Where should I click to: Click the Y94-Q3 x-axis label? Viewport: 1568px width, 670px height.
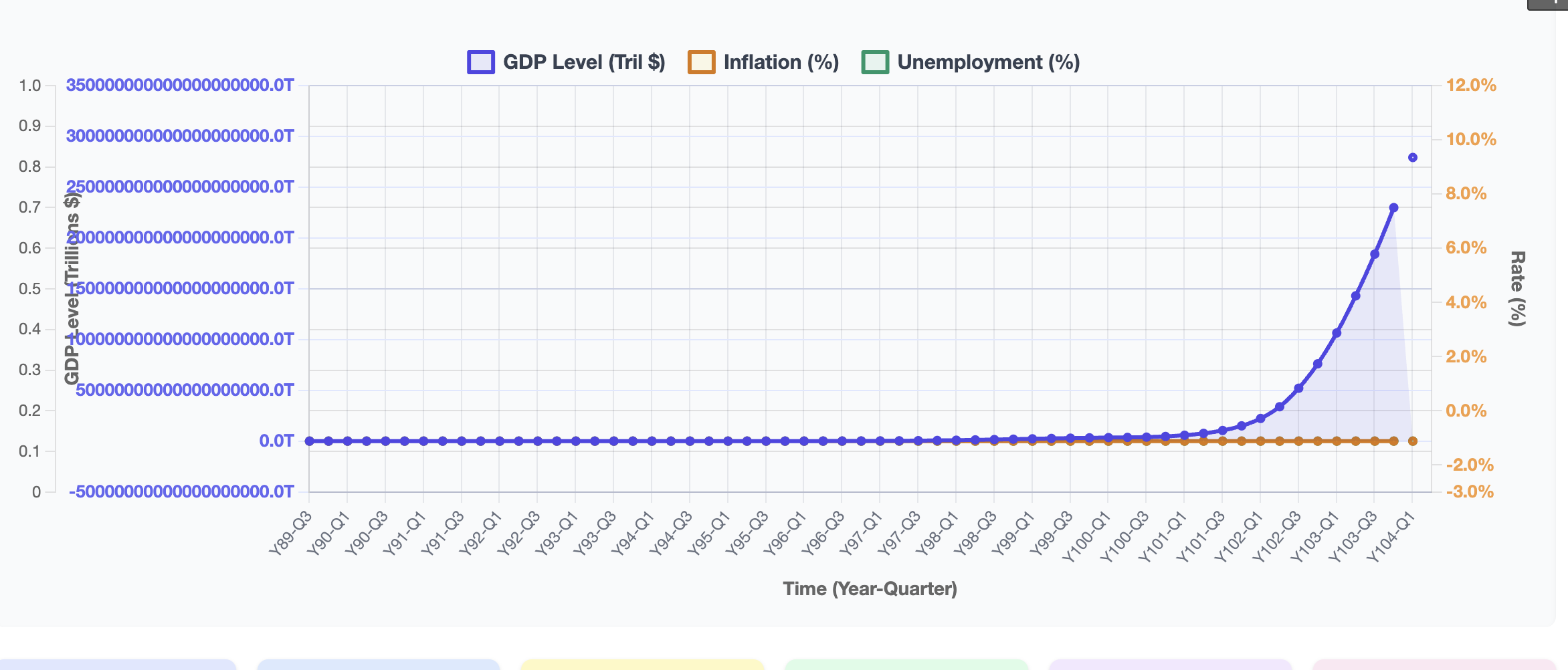click(672, 533)
